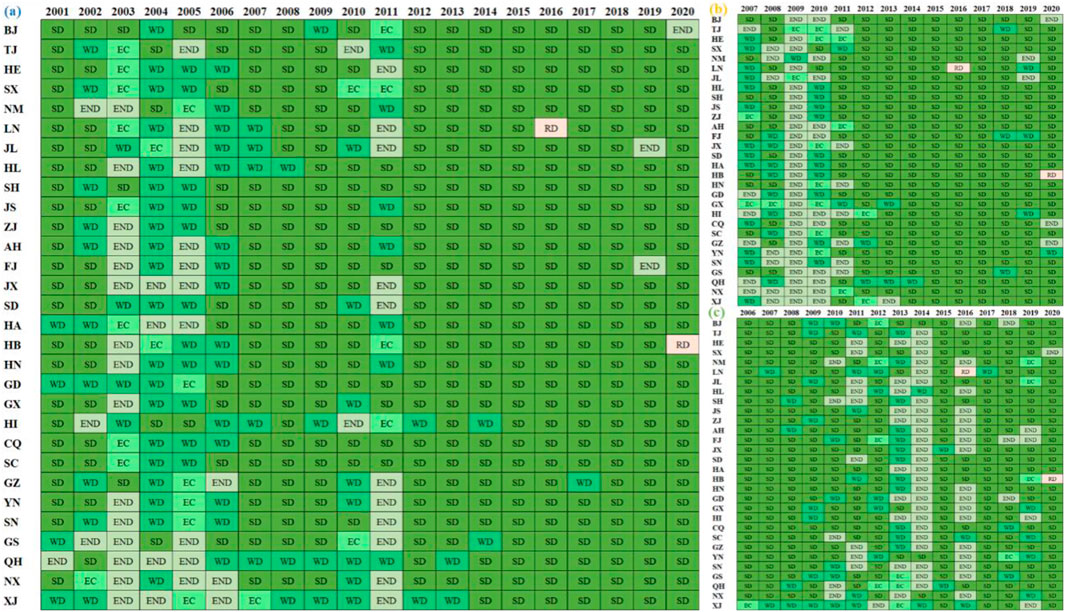Select panel (a) GS row's 2014 WD cell
The image size is (1065, 612).
(485, 542)
